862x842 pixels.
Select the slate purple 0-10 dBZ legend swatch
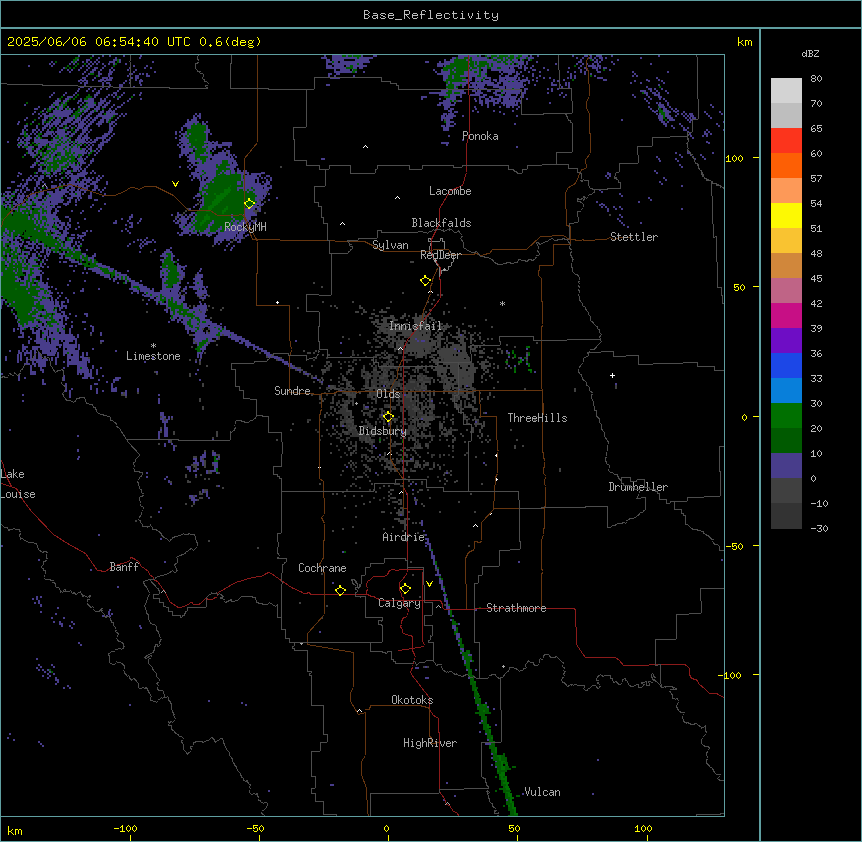[x=786, y=466]
